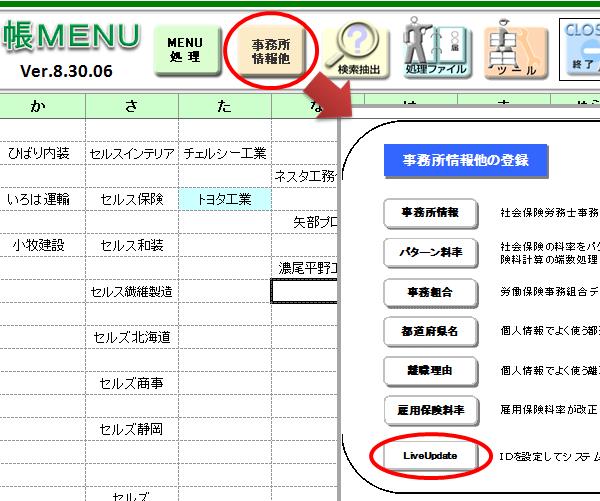This screenshot has height=501, width=600.
Task: Select the highlighted トヨタ工業 cell
Action: tap(225, 199)
